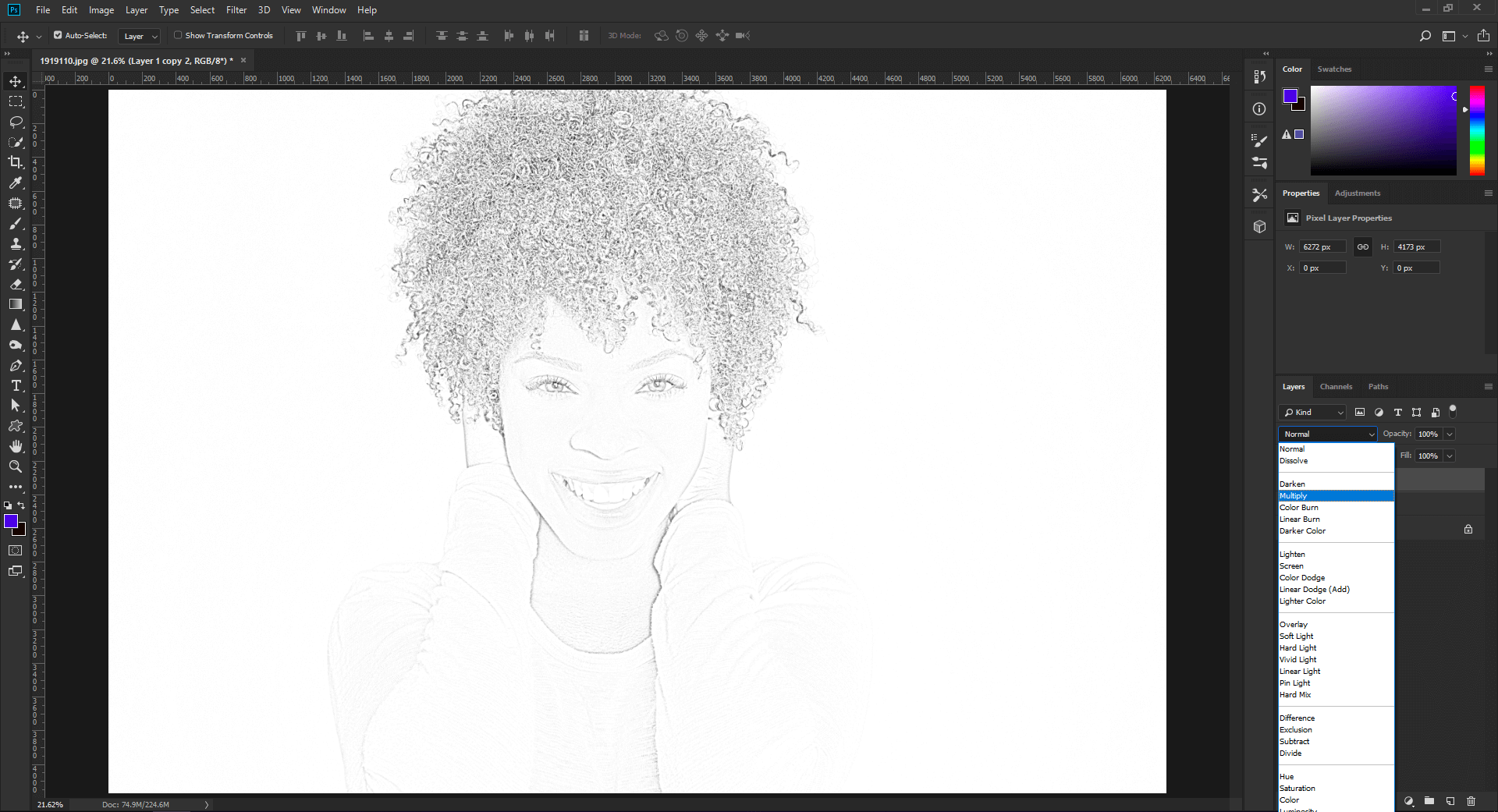
Task: Select the Clone Stamp tool
Action: pyautogui.click(x=15, y=243)
